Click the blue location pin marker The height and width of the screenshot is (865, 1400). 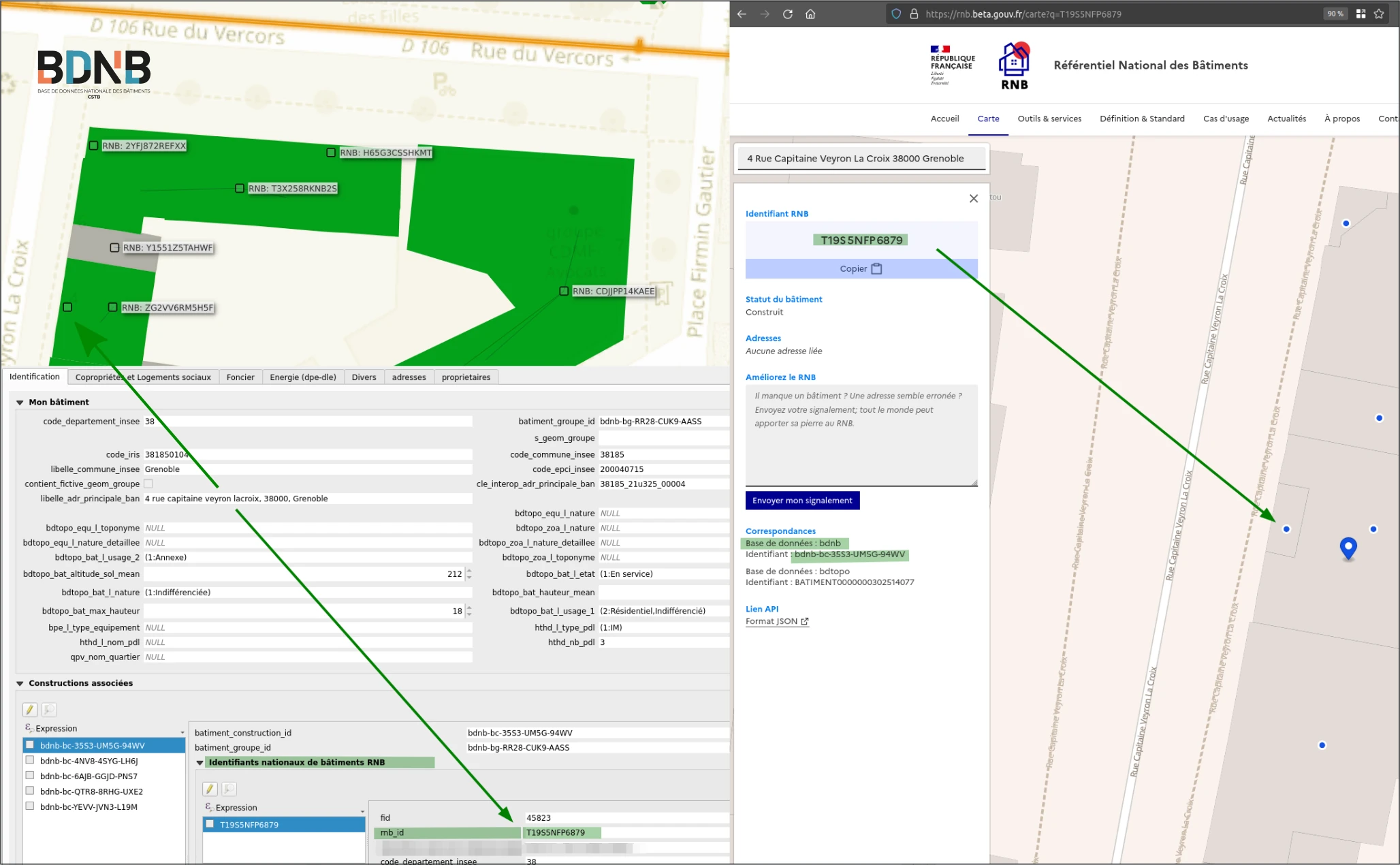[1348, 548]
